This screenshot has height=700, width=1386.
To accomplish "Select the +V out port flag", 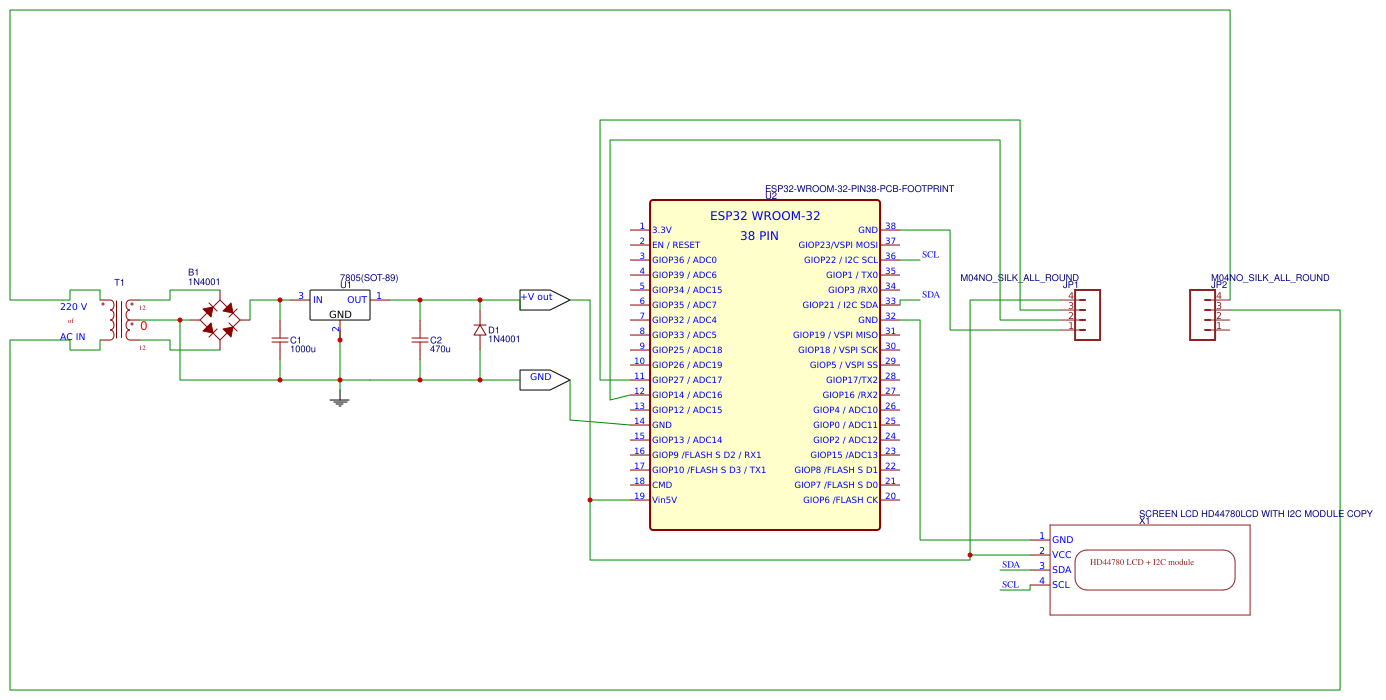I will click(x=545, y=299).
